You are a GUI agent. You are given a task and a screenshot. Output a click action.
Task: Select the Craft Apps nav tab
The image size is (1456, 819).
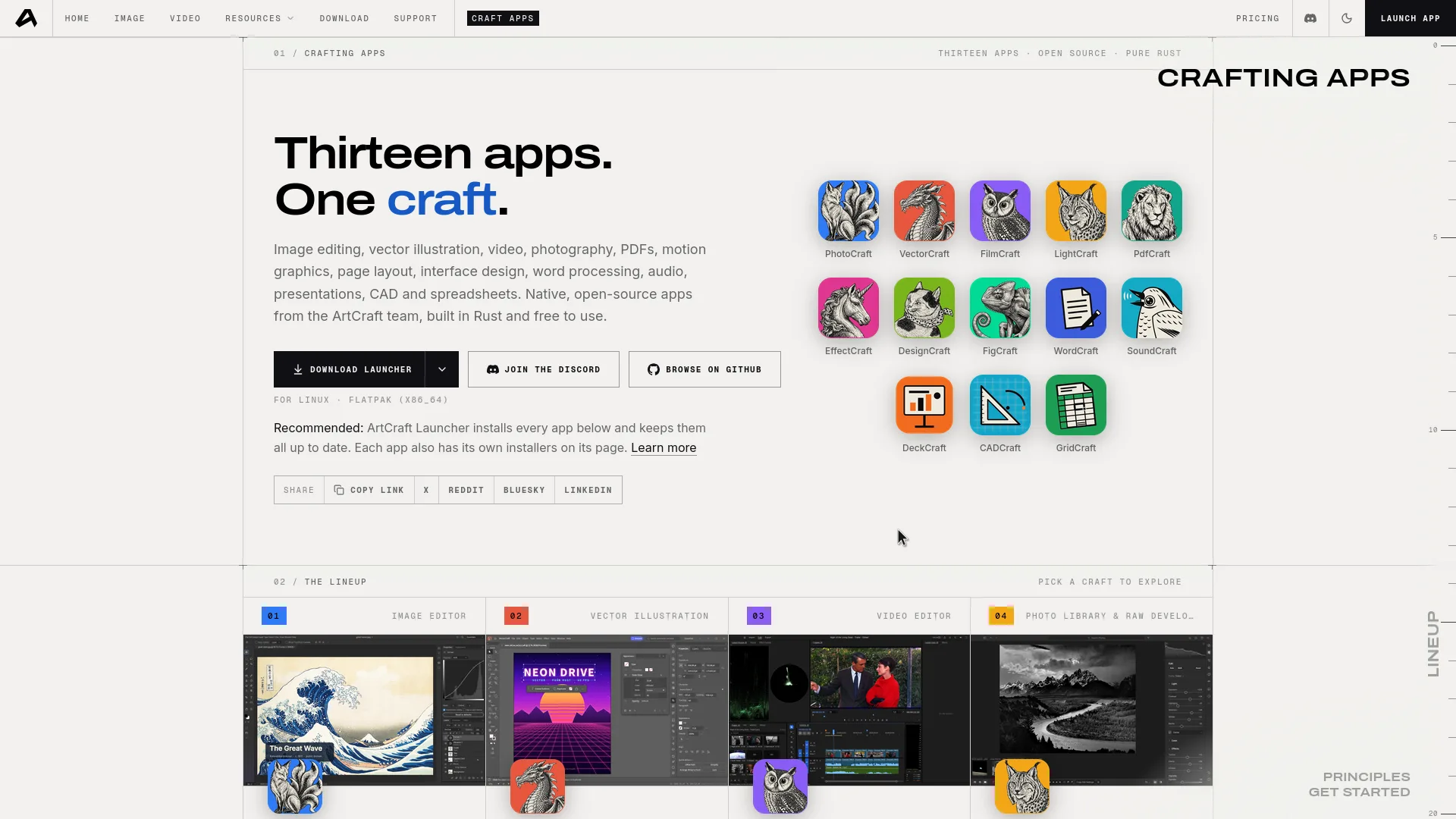pyautogui.click(x=503, y=18)
